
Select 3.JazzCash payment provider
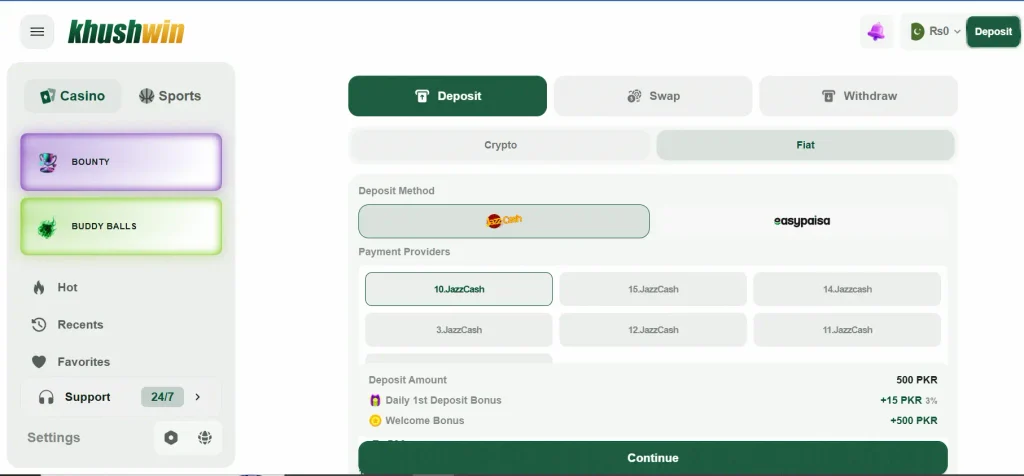tap(458, 330)
